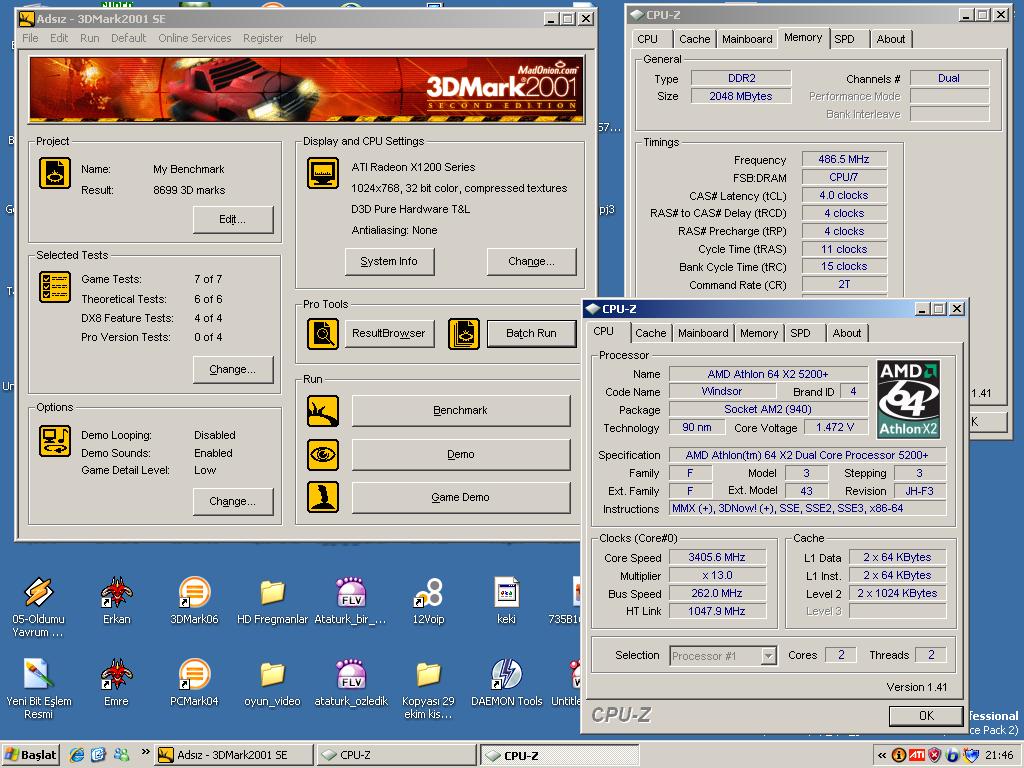This screenshot has height=768, width=1024.
Task: Select the Emre desktop icon
Action: (x=117, y=675)
